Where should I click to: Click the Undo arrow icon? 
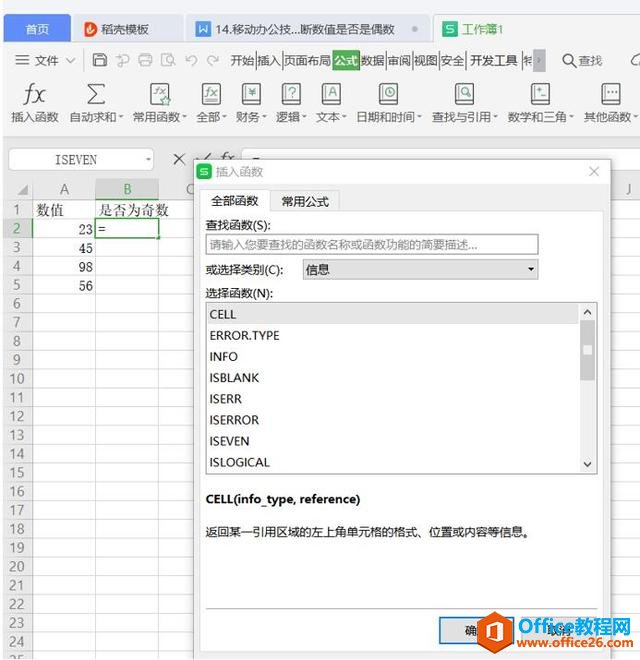(x=191, y=60)
